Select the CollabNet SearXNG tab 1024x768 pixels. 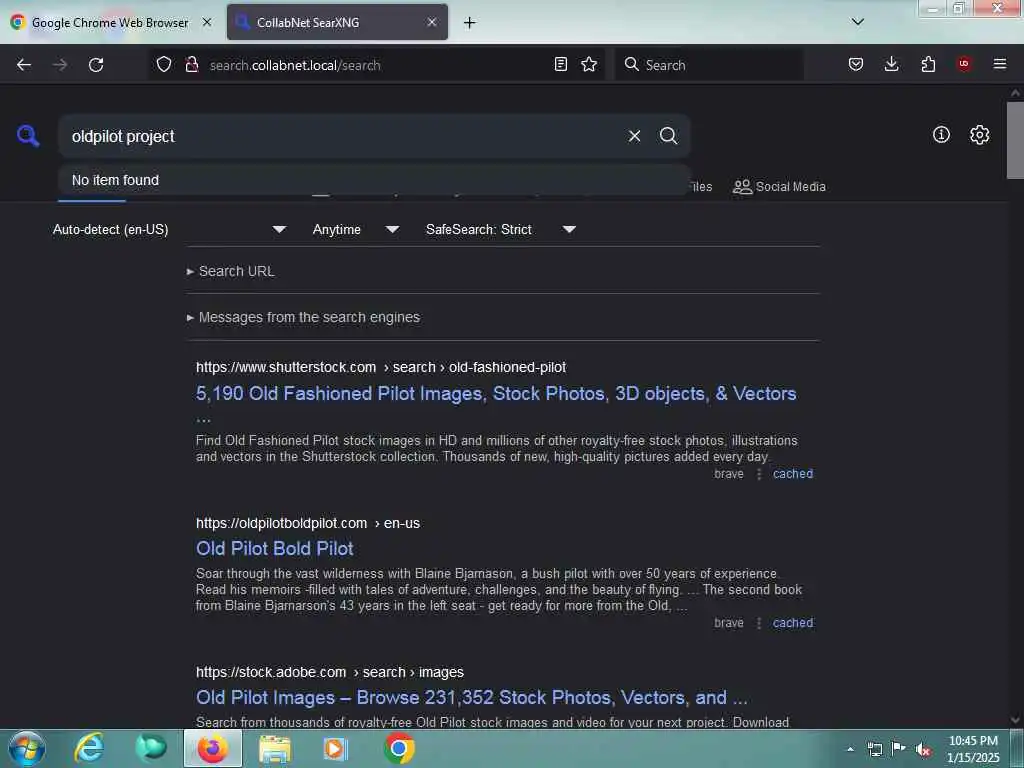(x=337, y=22)
